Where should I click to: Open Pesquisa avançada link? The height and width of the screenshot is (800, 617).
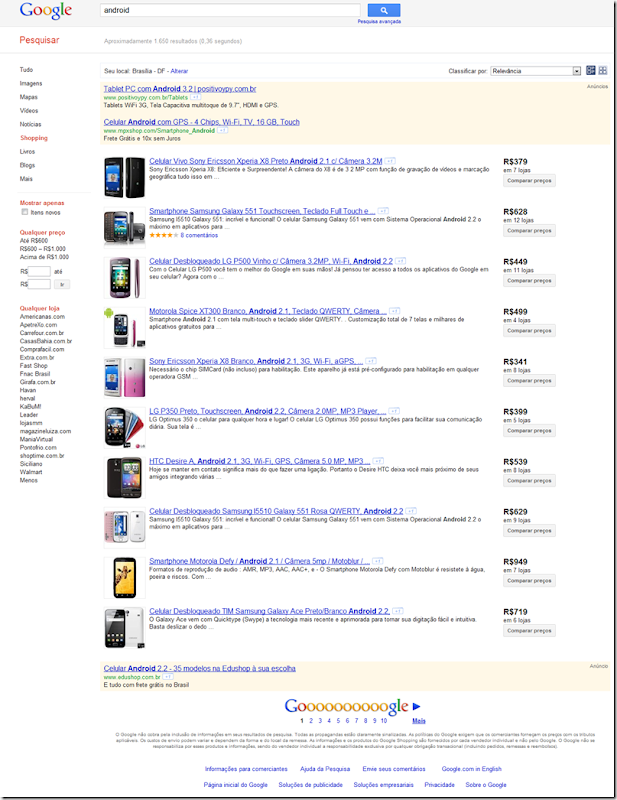point(379,22)
